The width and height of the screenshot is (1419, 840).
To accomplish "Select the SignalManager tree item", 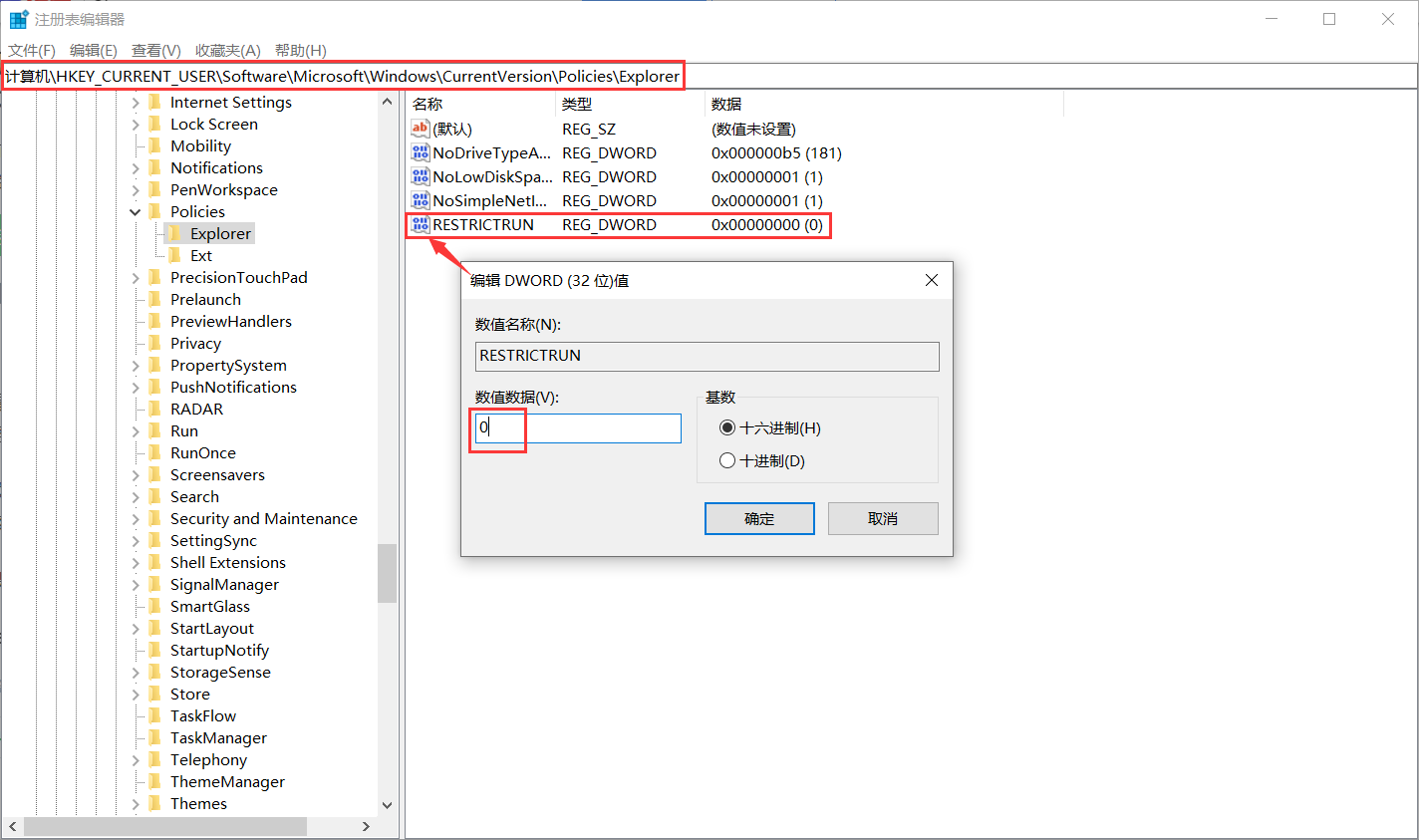I will tap(224, 584).
